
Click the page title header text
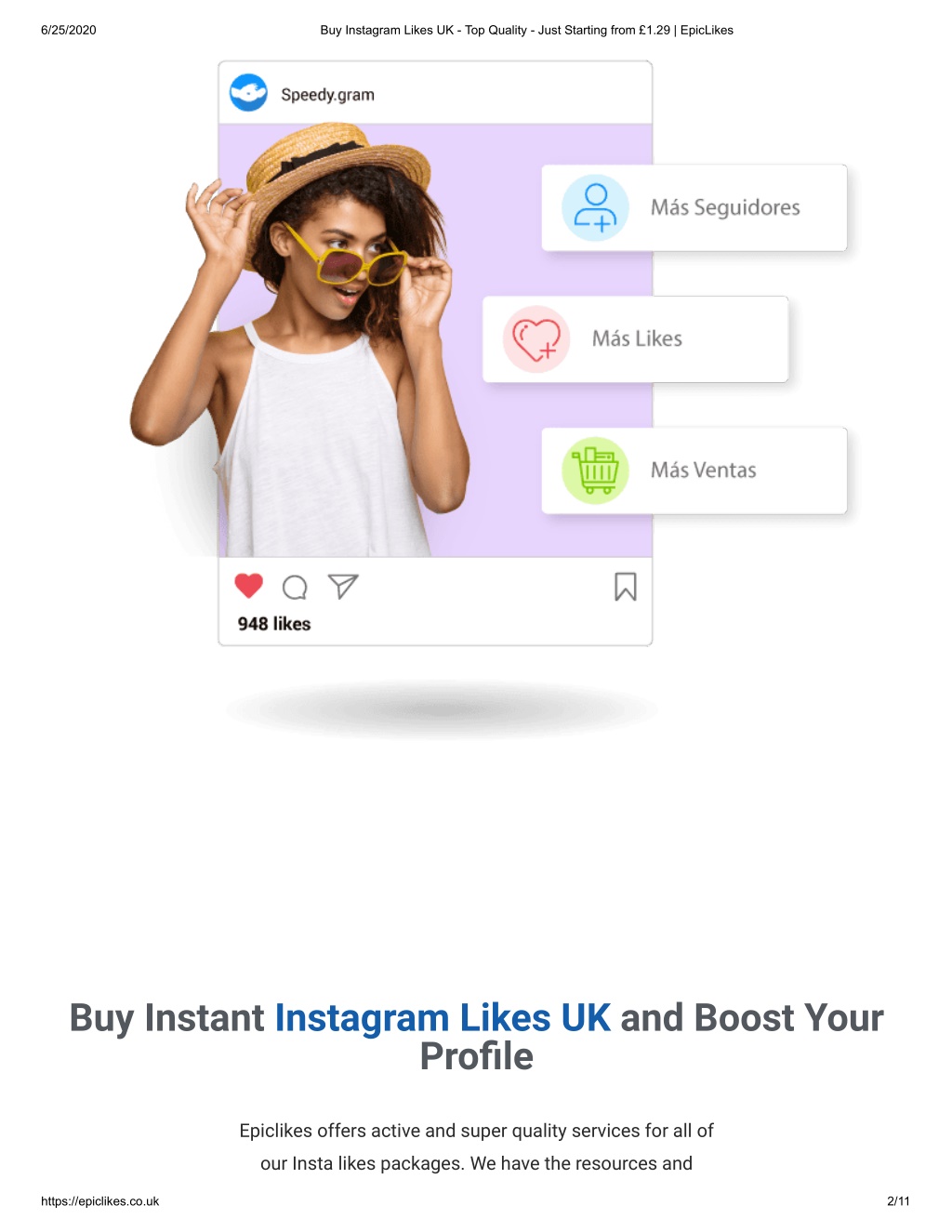pos(526,30)
